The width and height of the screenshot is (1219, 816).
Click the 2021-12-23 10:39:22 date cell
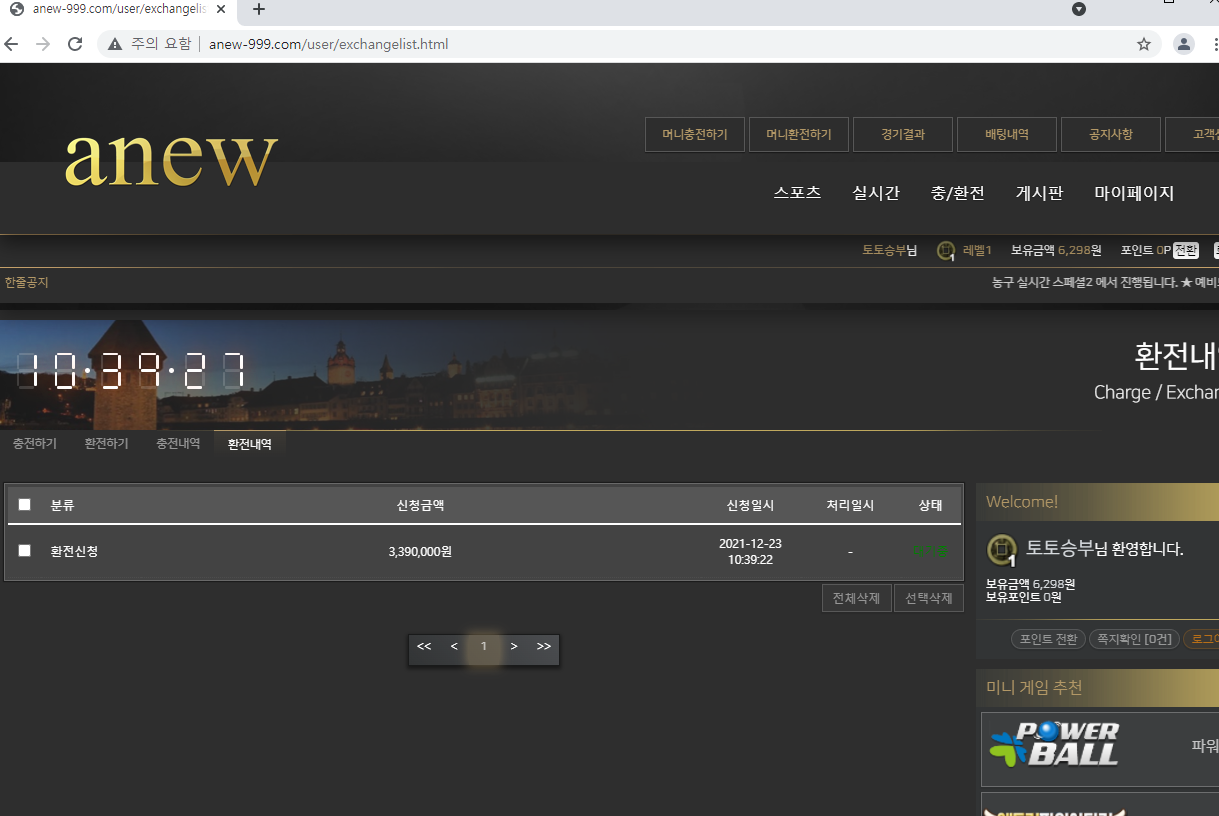(x=750, y=551)
